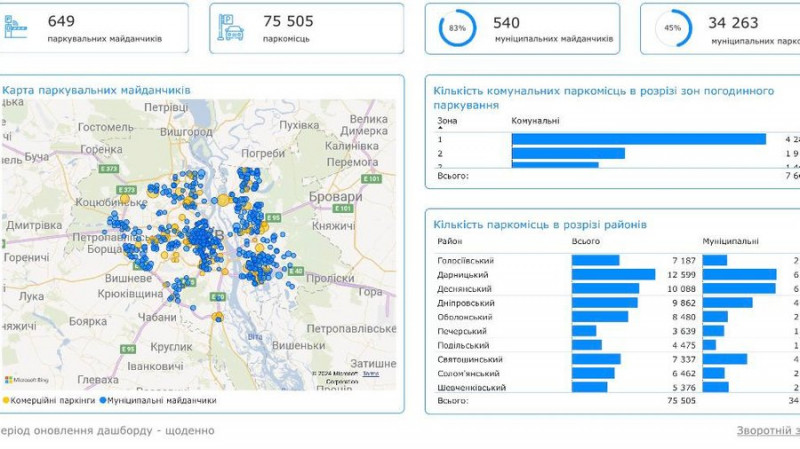Open the Terms link in map copyright
This screenshot has height=449, width=800.
tap(371, 374)
